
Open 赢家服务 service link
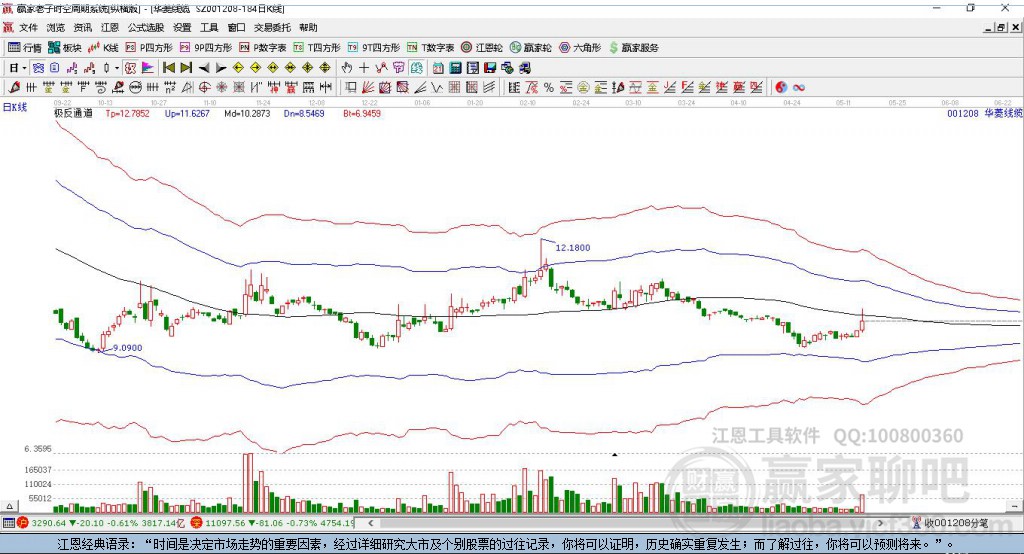coord(633,48)
